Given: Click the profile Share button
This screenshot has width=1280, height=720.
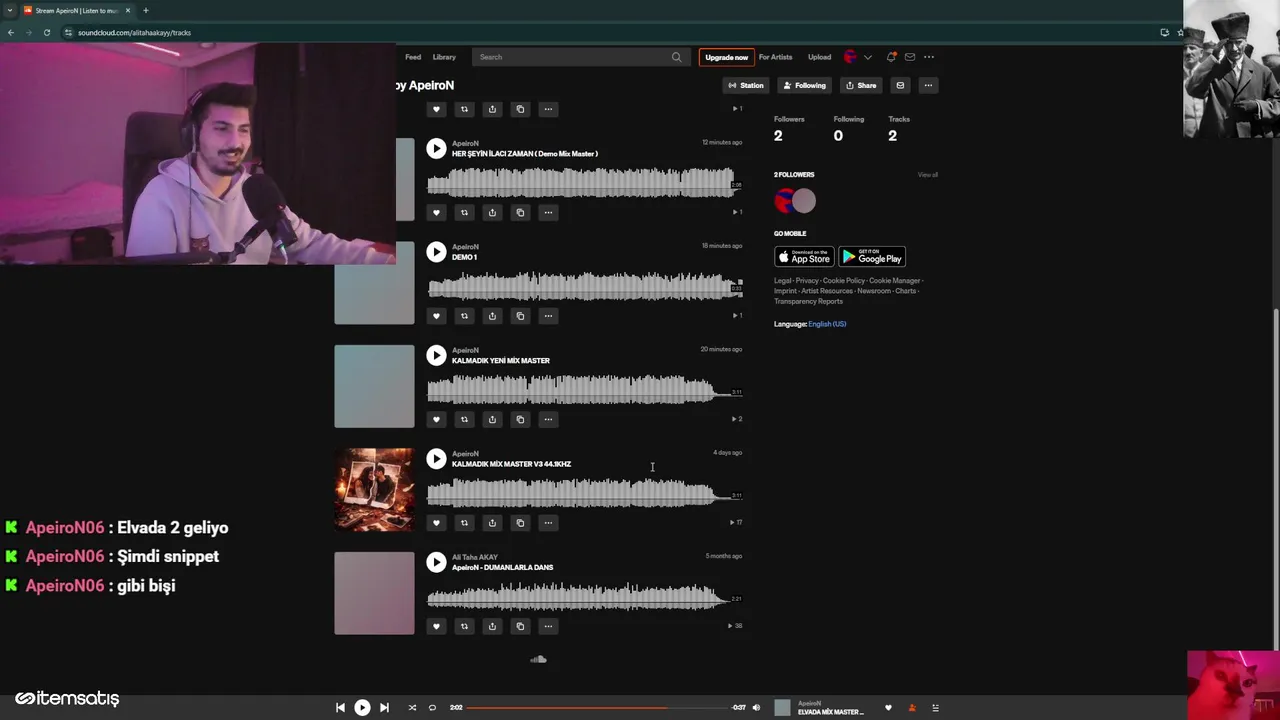Looking at the screenshot, I should [861, 85].
